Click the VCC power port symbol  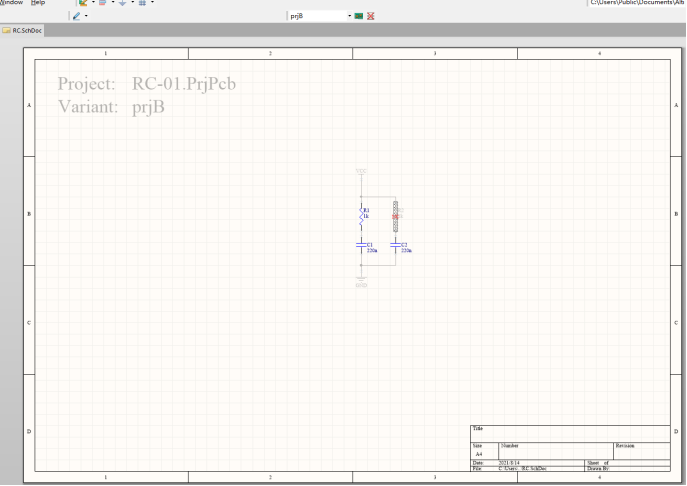361,172
